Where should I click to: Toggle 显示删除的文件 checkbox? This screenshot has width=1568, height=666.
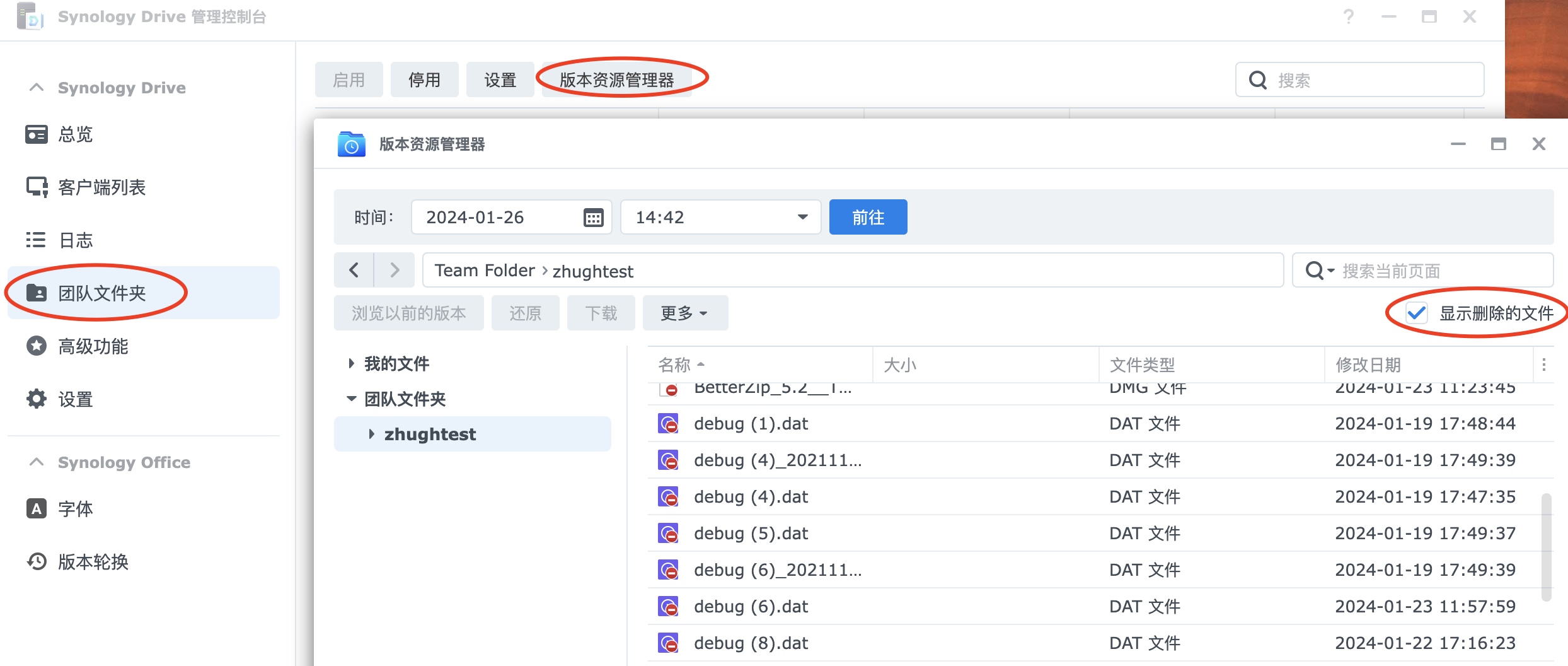tap(1417, 313)
